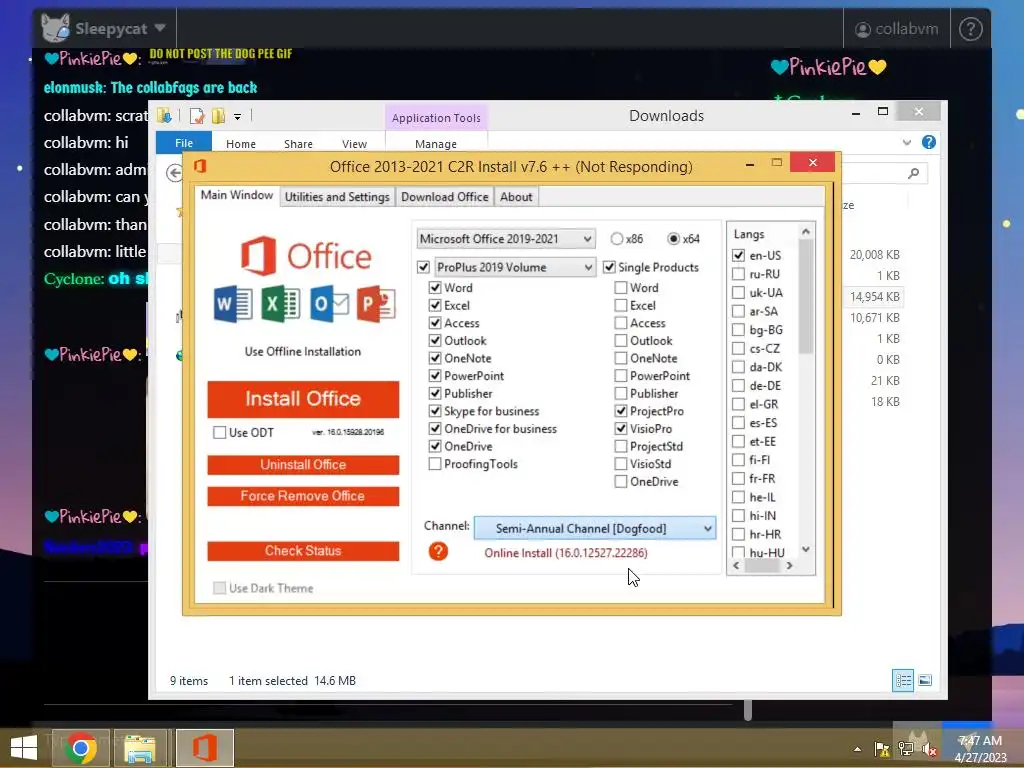Click the Office logo in the installer
This screenshot has width=1024, height=768.
tap(306, 255)
